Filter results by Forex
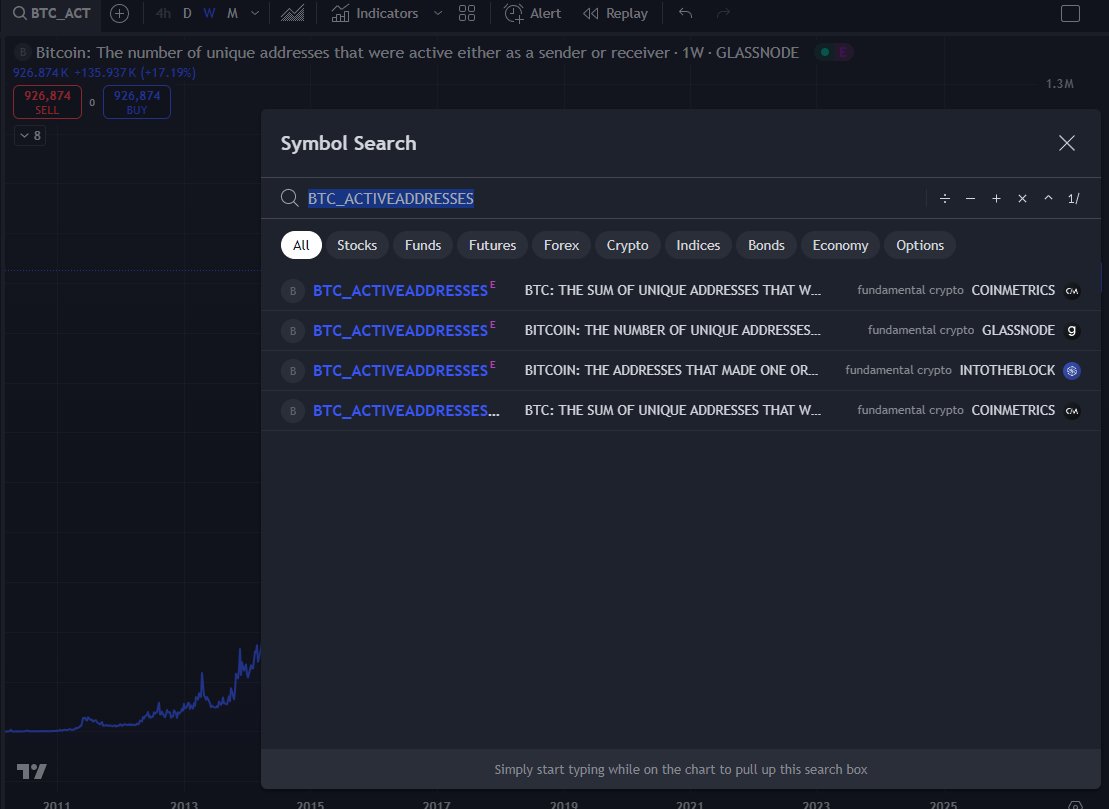This screenshot has width=1109, height=809. pos(562,245)
